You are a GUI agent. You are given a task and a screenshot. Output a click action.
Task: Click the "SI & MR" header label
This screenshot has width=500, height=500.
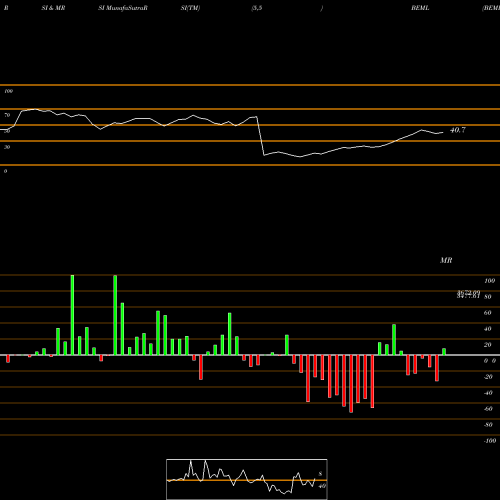[x=53, y=8]
